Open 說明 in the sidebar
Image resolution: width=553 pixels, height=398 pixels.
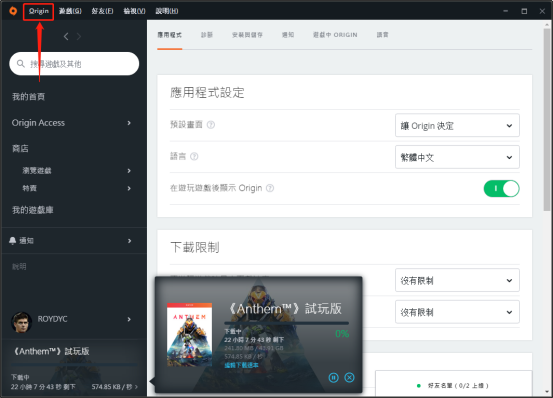tap(19, 267)
